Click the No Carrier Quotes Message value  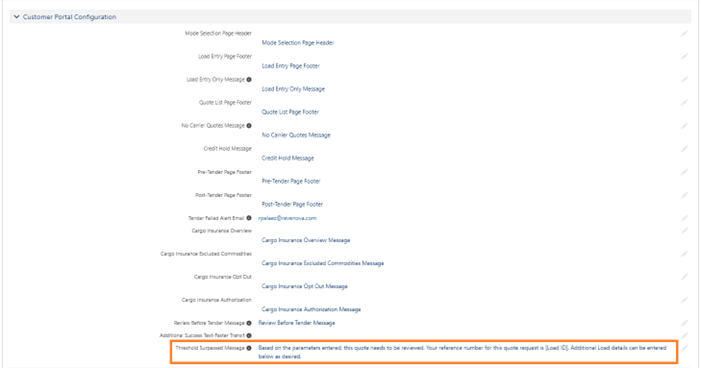tap(296, 135)
